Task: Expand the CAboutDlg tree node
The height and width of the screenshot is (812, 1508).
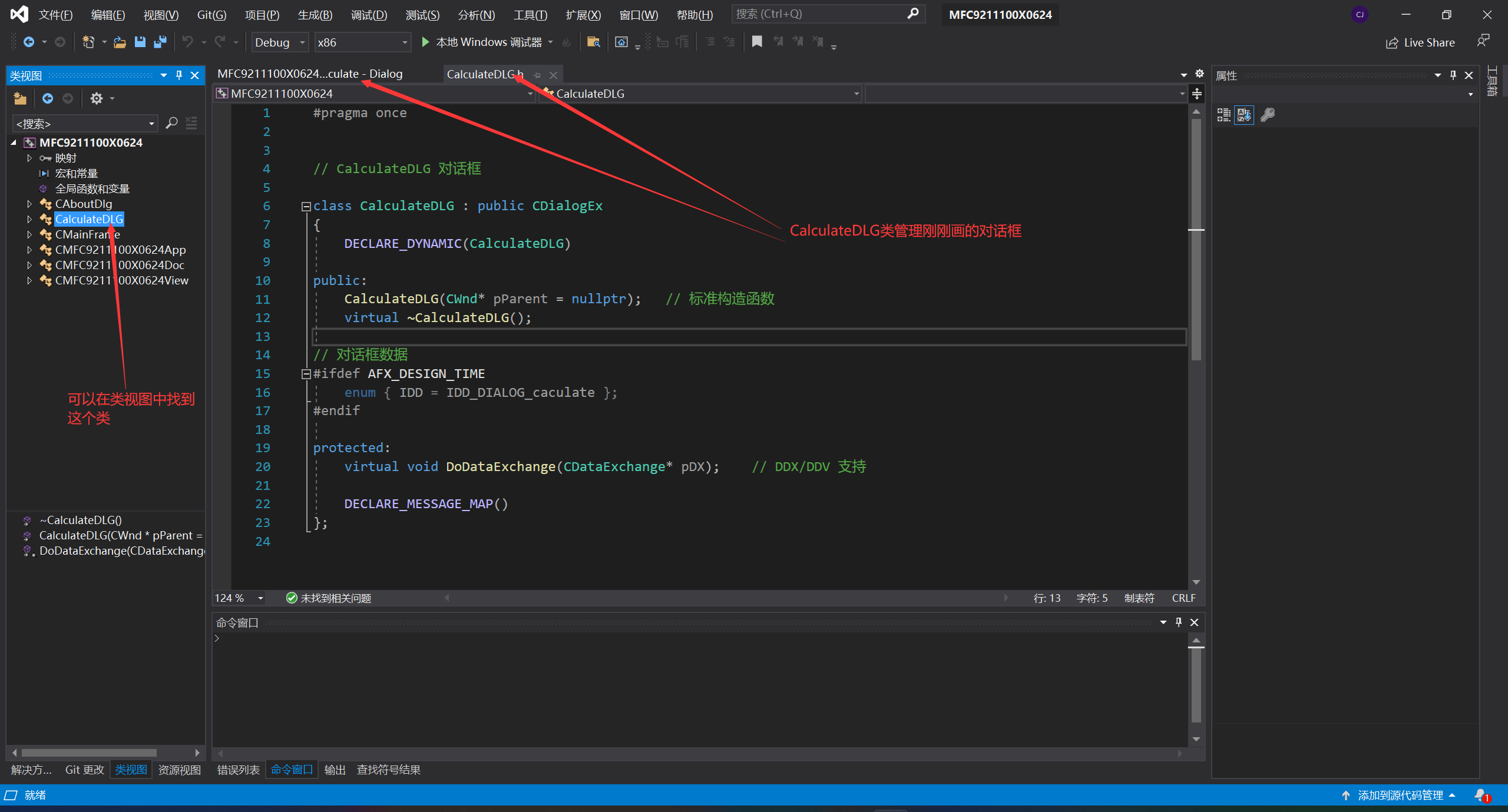Action: 29,204
